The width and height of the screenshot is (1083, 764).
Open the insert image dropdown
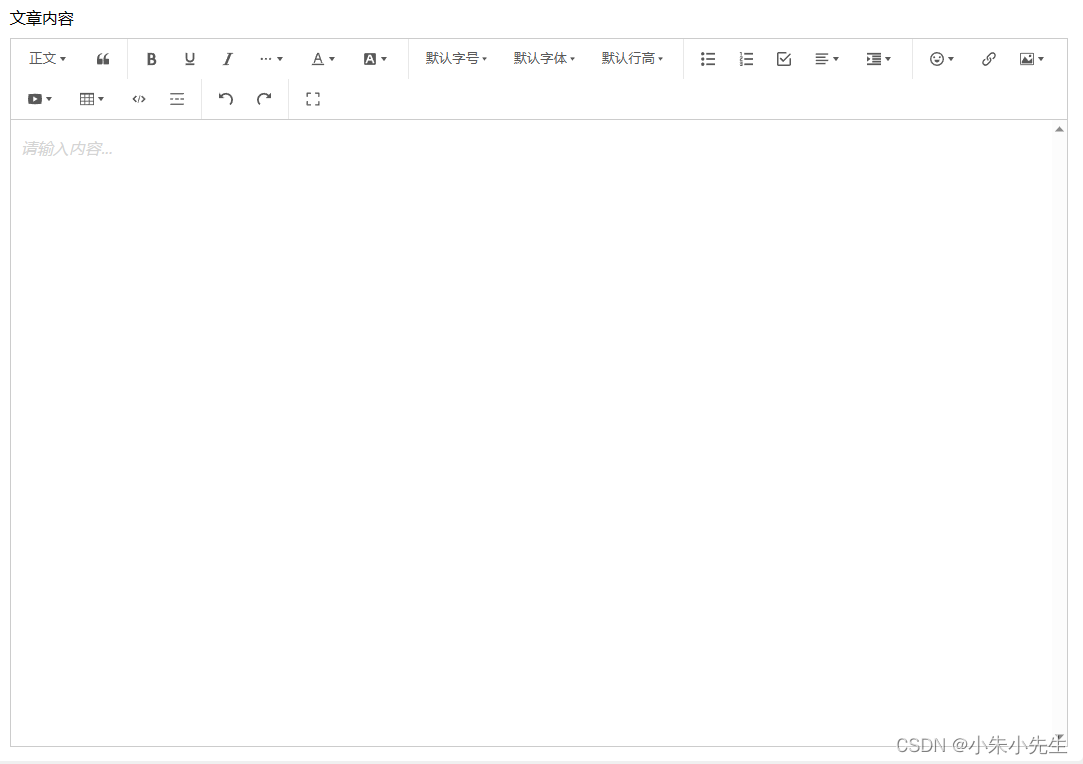[x=1032, y=59]
